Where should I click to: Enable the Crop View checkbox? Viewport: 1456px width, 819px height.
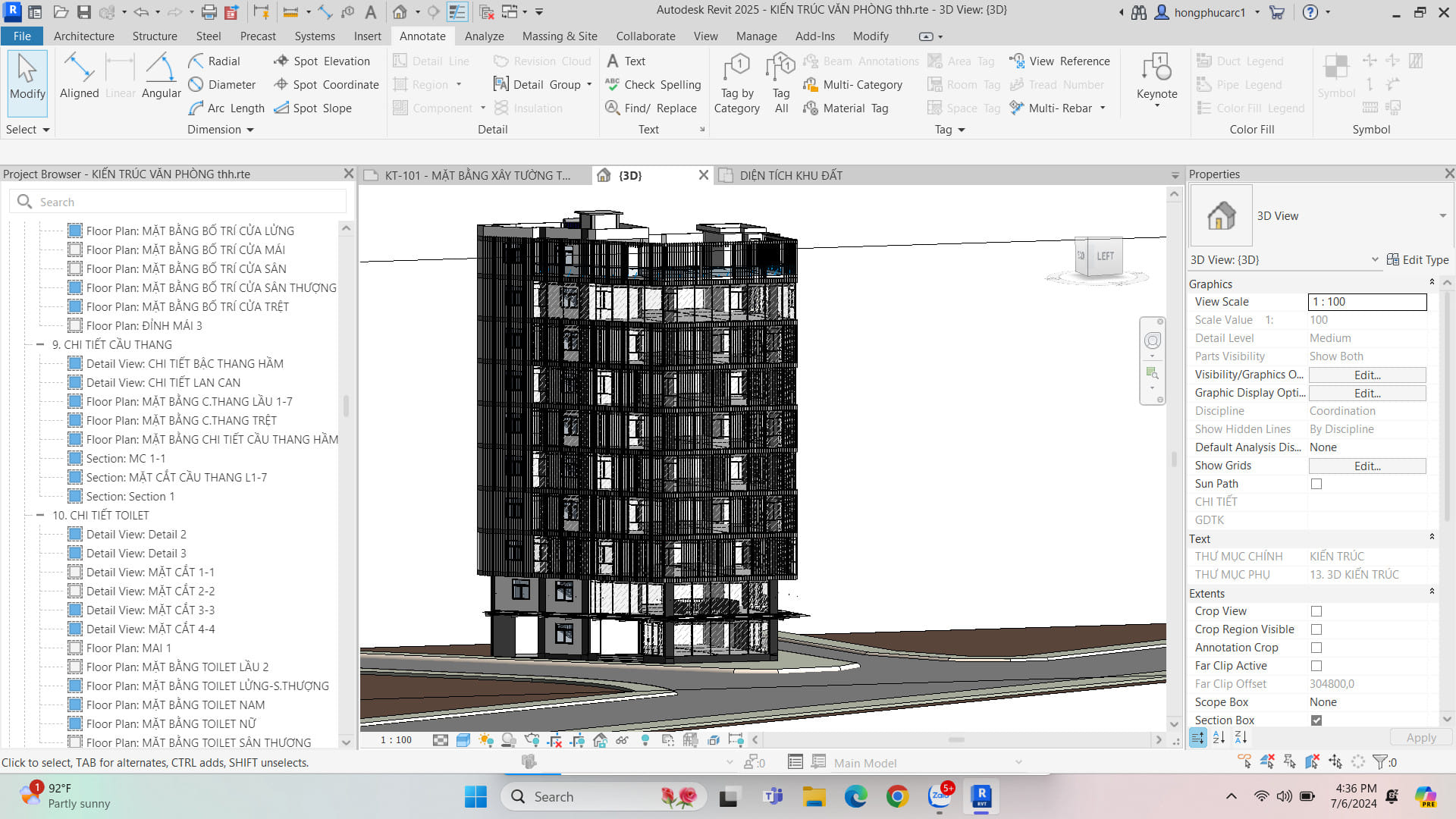tap(1316, 611)
